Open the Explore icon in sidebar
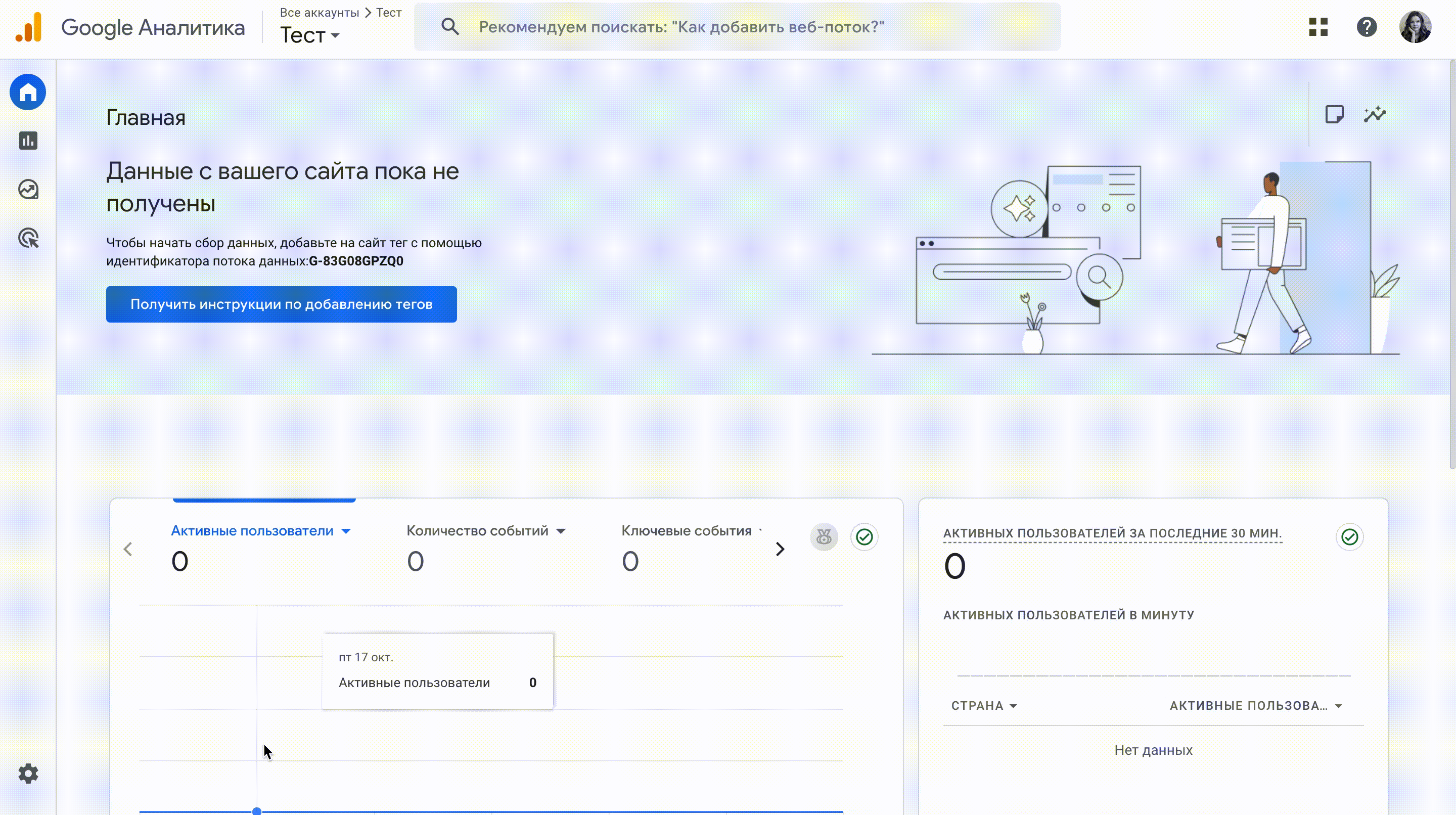 pyautogui.click(x=28, y=189)
